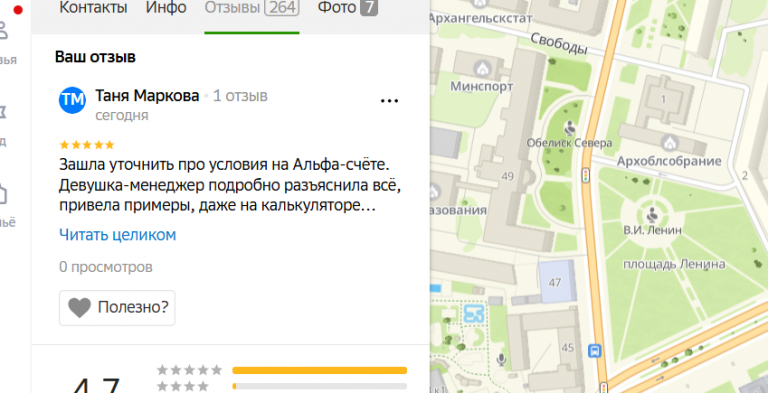This screenshot has height=393, width=768.
Task: Open Таня Маркова profile name
Action: (x=147, y=96)
